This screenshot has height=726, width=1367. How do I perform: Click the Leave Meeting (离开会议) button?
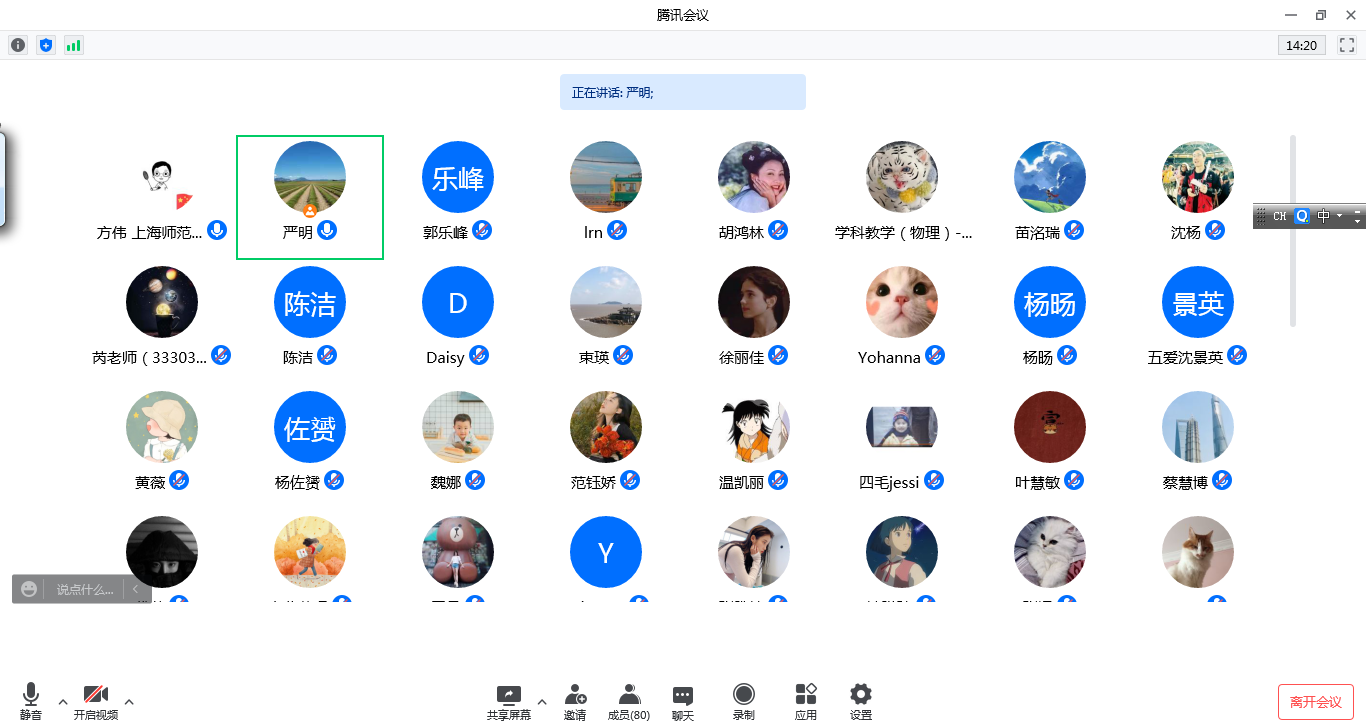pos(1315,702)
